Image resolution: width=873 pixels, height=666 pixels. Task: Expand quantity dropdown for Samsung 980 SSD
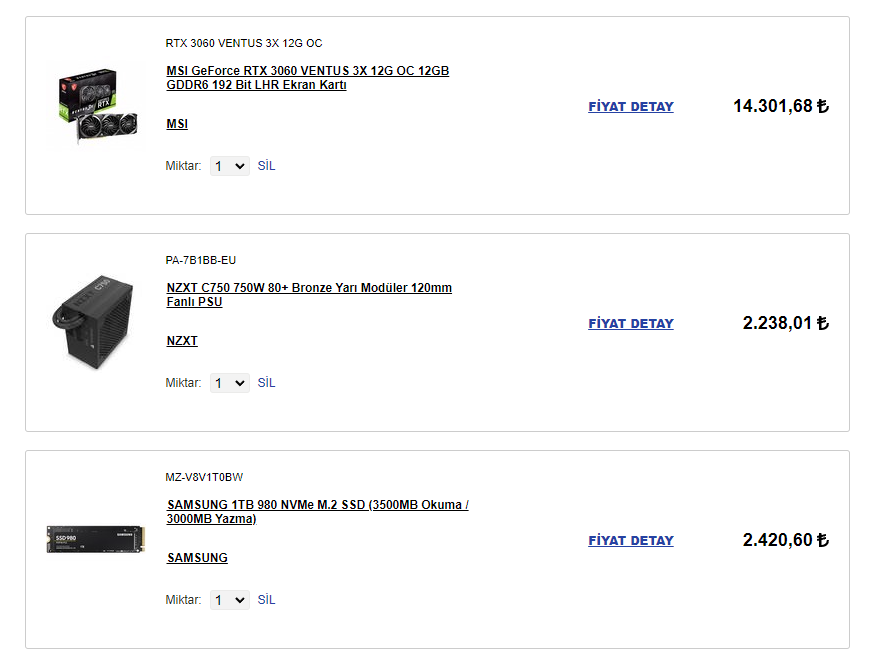coord(229,600)
